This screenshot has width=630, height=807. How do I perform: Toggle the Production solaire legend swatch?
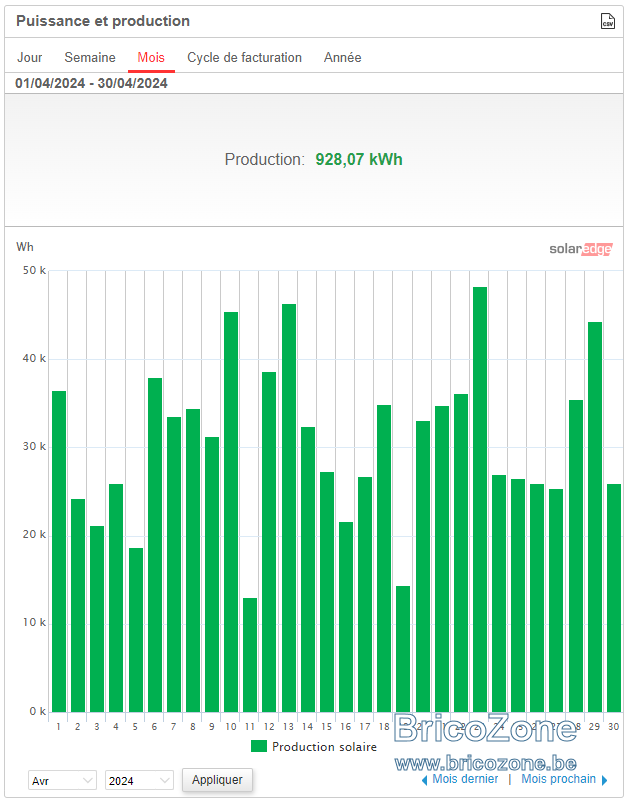pyautogui.click(x=259, y=746)
